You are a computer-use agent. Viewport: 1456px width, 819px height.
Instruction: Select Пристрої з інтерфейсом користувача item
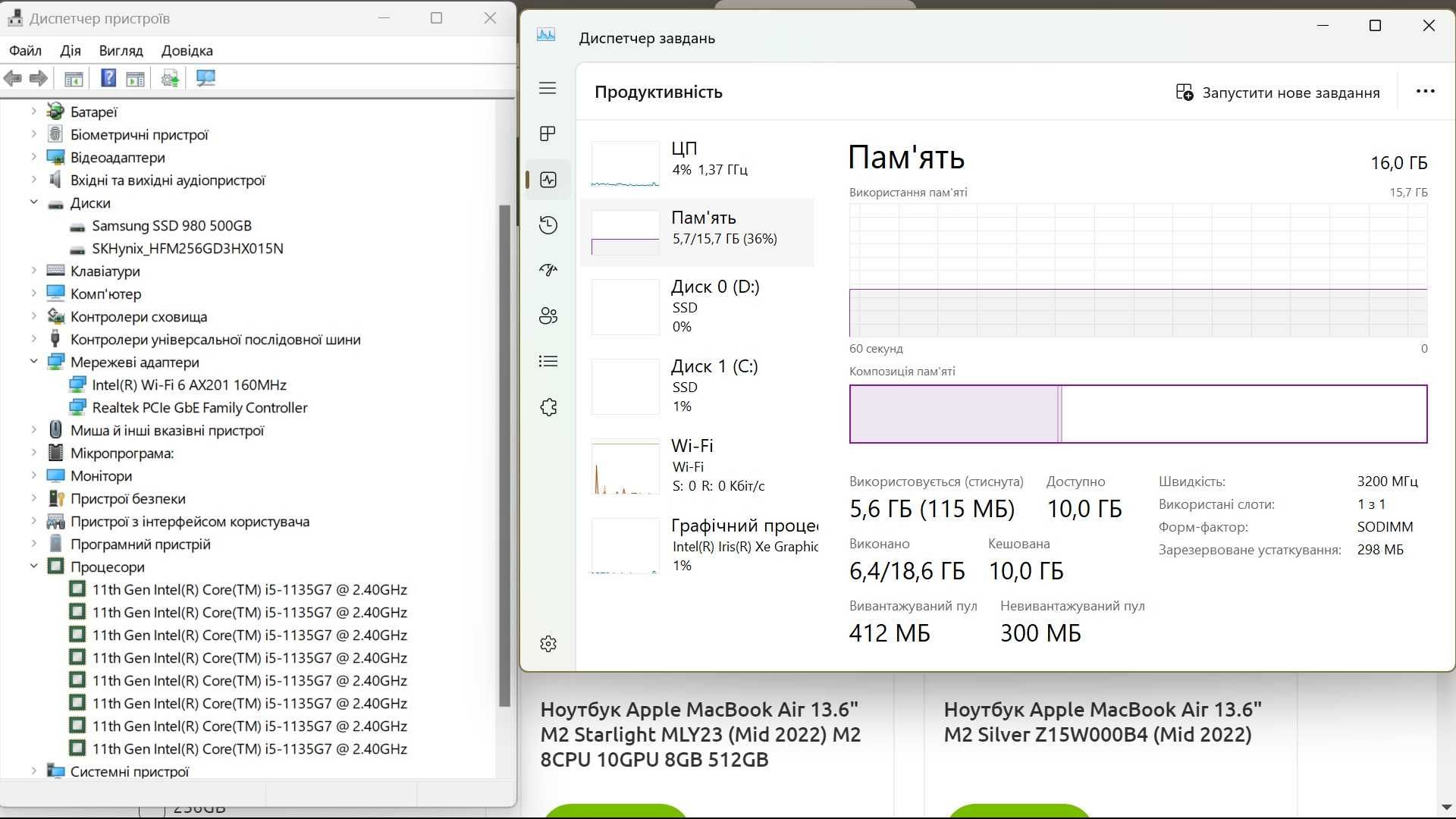pos(190,522)
